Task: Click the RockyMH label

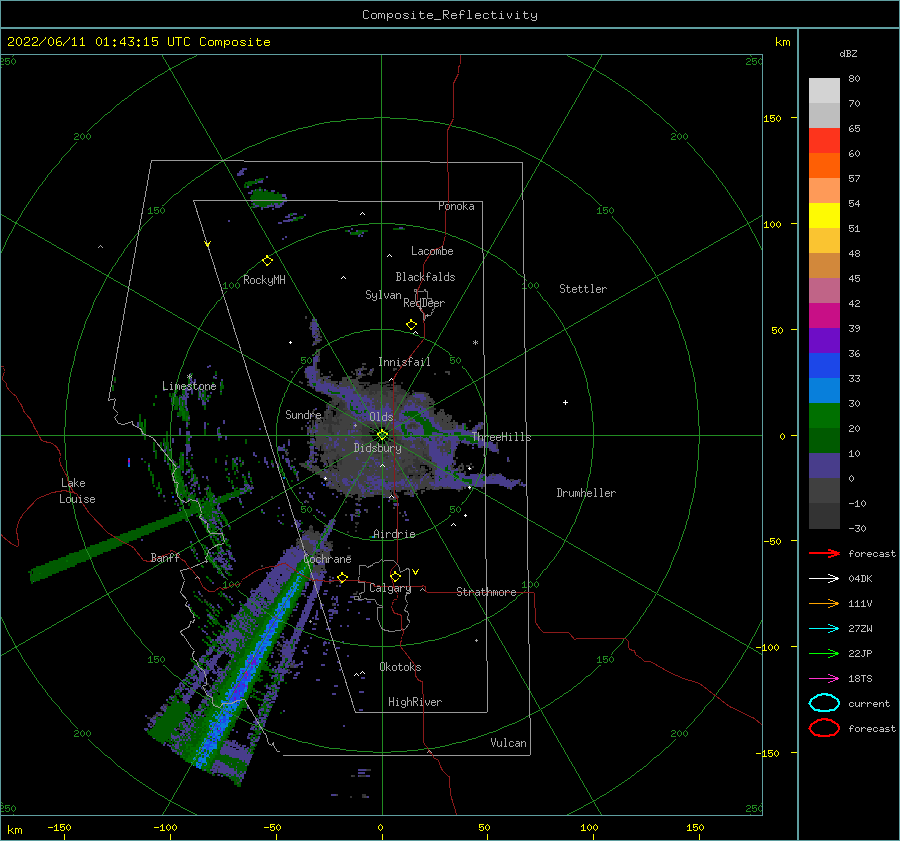Action: tap(264, 280)
